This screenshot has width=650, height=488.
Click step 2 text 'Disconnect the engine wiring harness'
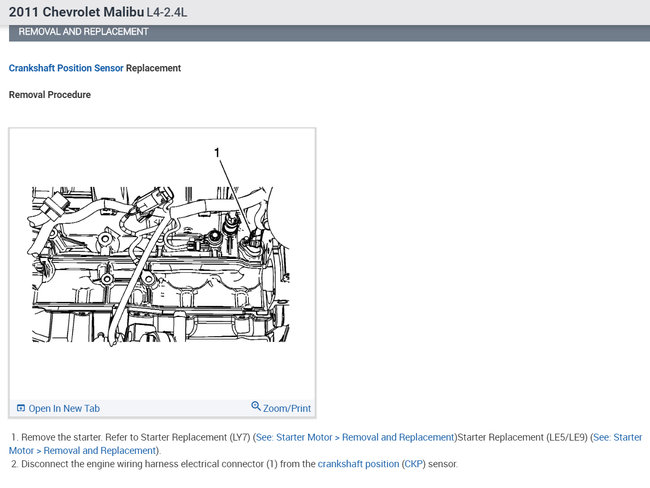(100, 464)
